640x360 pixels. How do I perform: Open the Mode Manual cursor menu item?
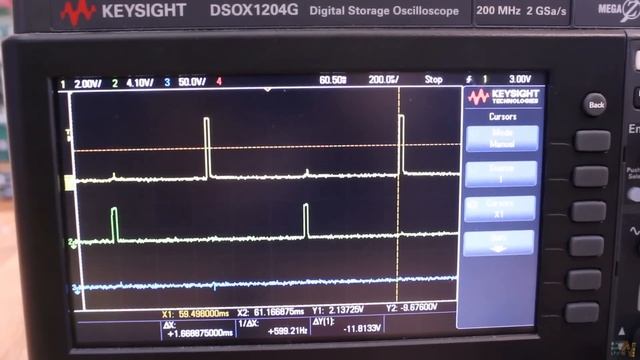click(x=502, y=138)
